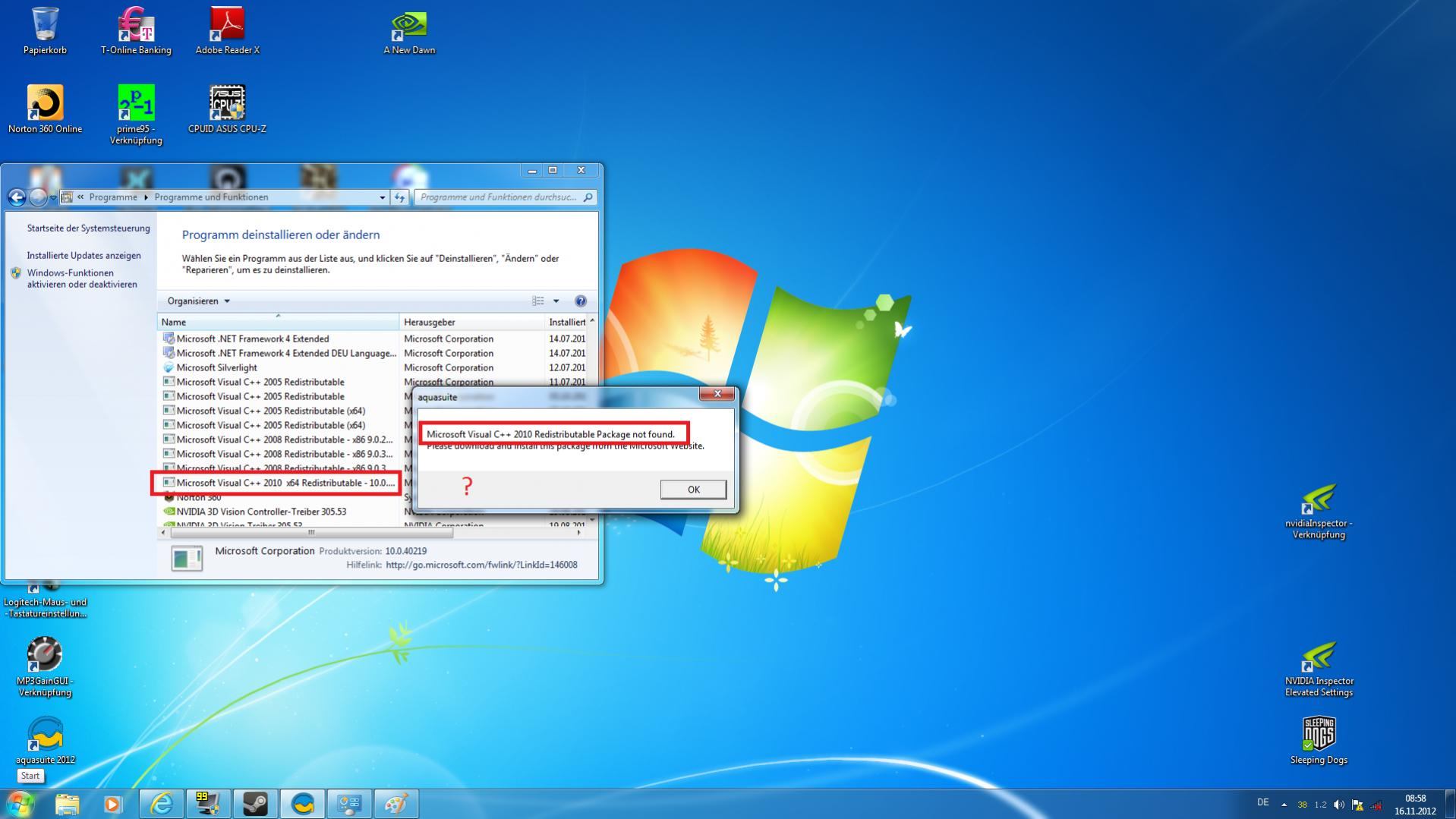Open Windows-Funktionen aktivieren oder deaktivieren link
This screenshot has width=1456, height=819.
tap(82, 279)
